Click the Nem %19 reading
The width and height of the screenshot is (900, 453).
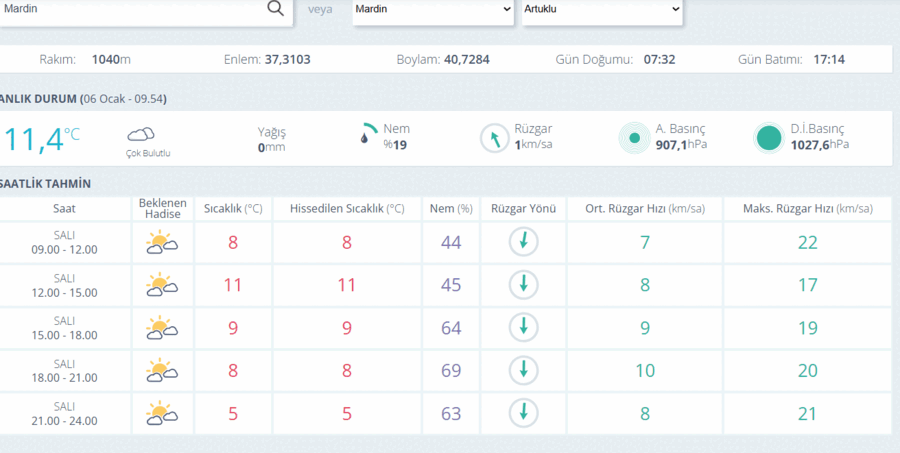397,137
